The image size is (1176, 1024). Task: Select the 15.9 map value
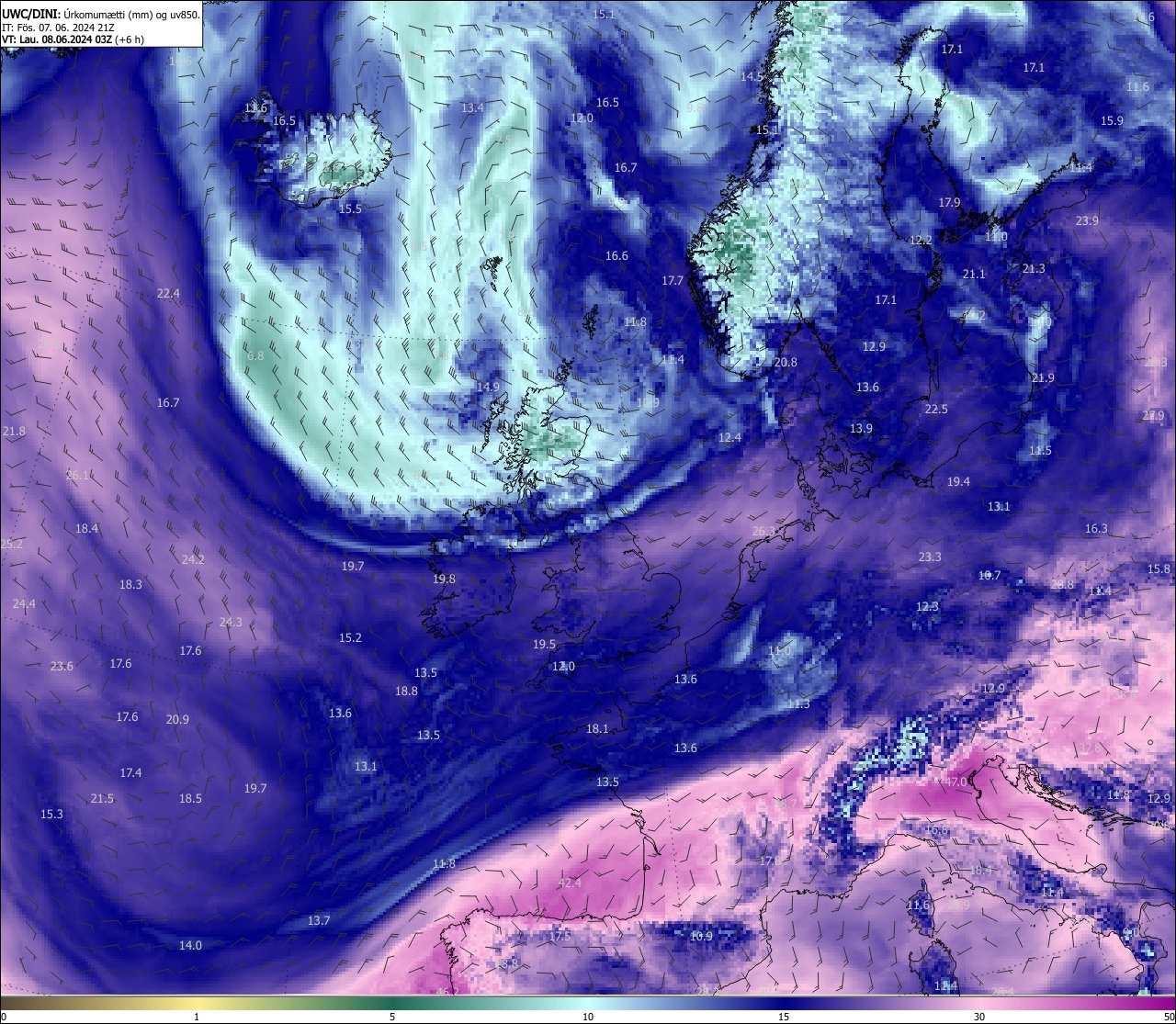click(1112, 121)
